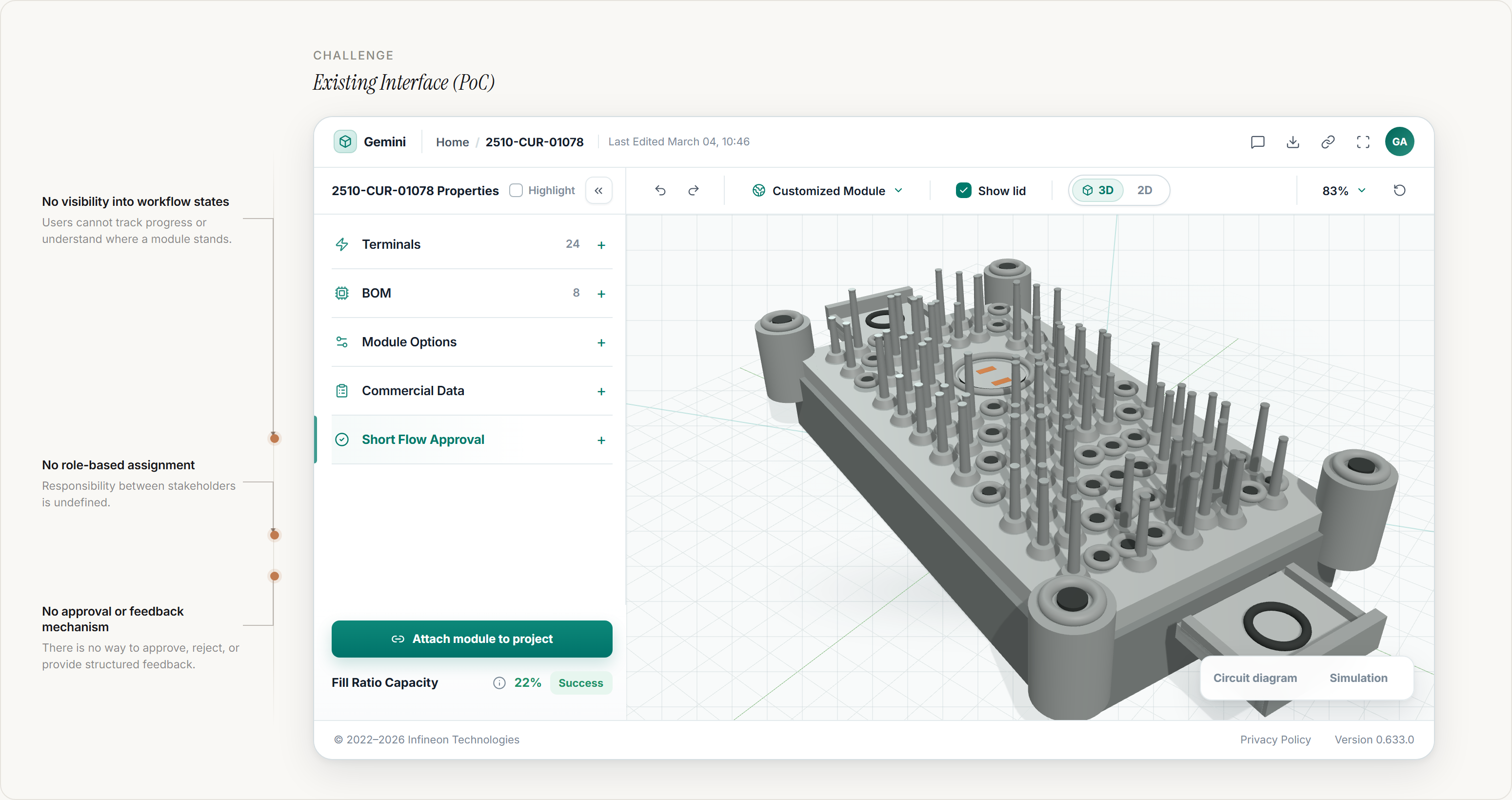Expand the Module Options section plus

pos(601,342)
